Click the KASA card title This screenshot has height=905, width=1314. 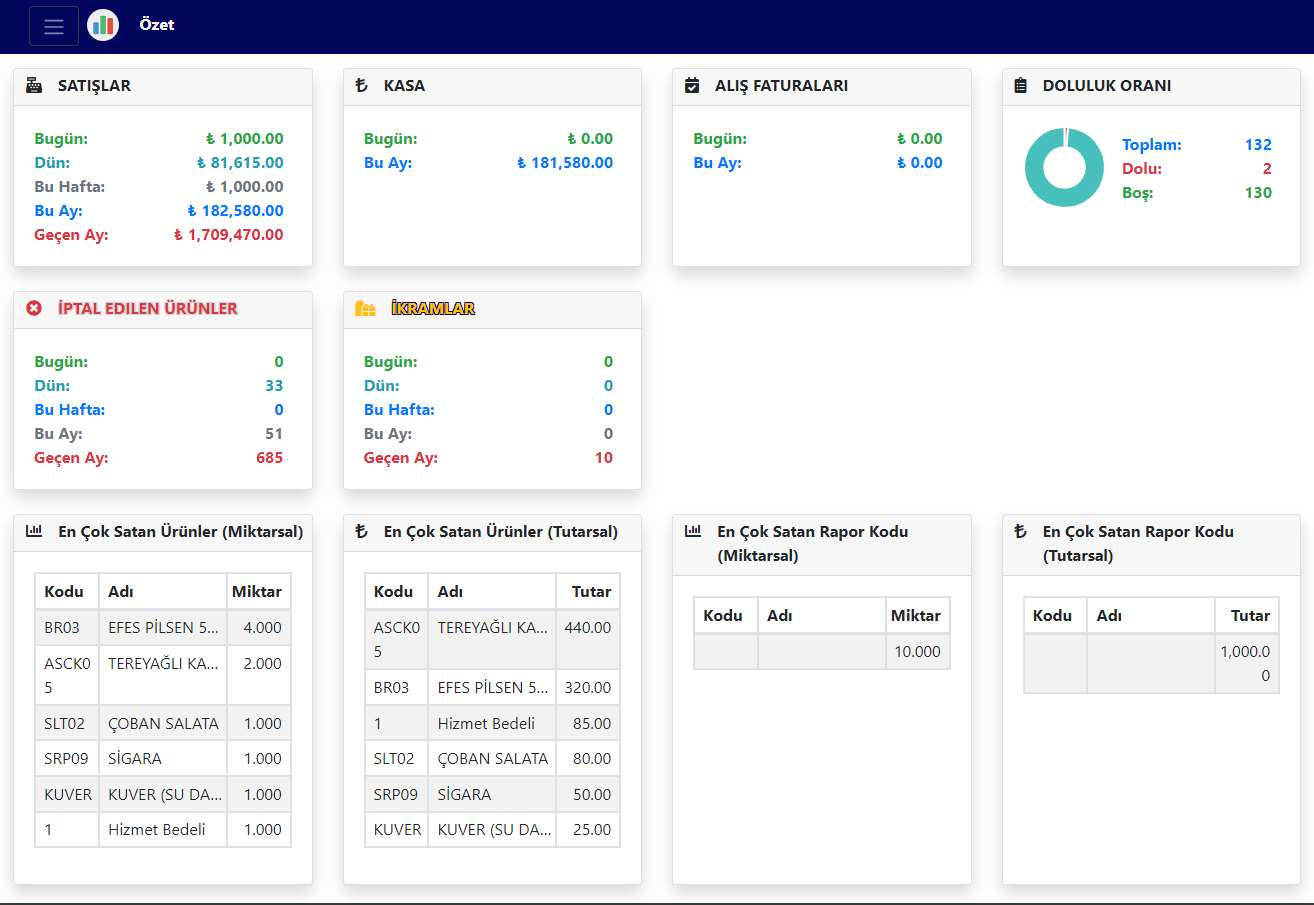404,86
